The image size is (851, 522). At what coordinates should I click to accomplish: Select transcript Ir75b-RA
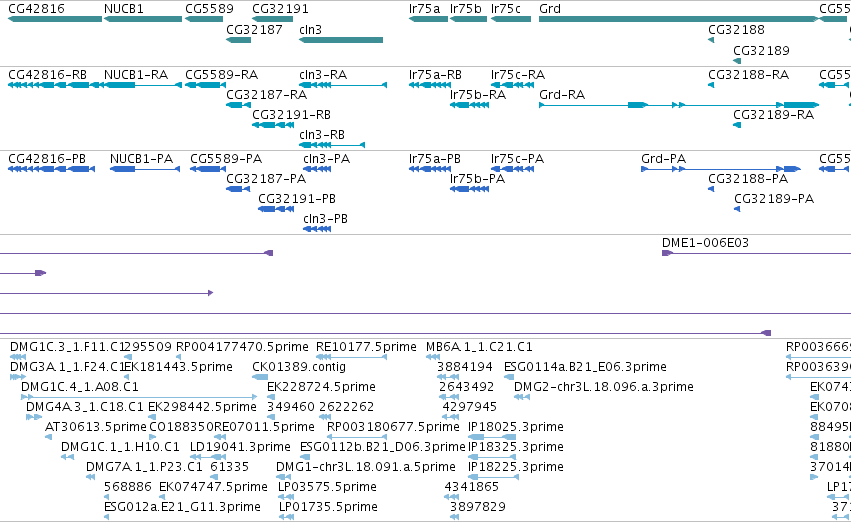coord(469,105)
